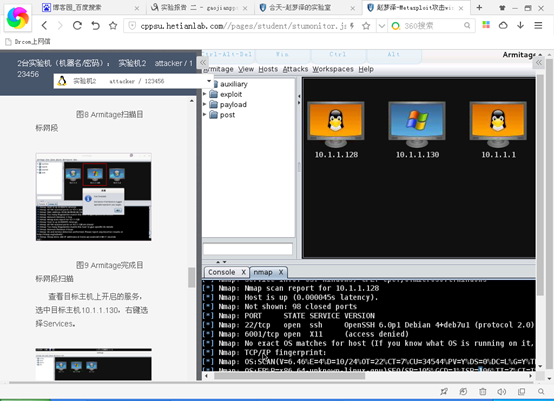Close the Console tab with X
Viewport: 554px width, 401px height.
[x=243, y=272]
